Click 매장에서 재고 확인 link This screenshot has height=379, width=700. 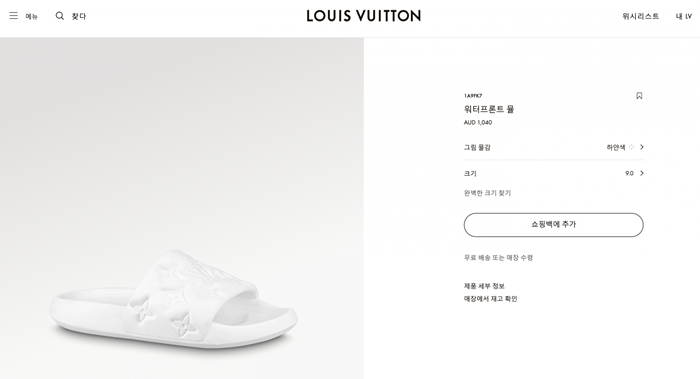click(490, 299)
